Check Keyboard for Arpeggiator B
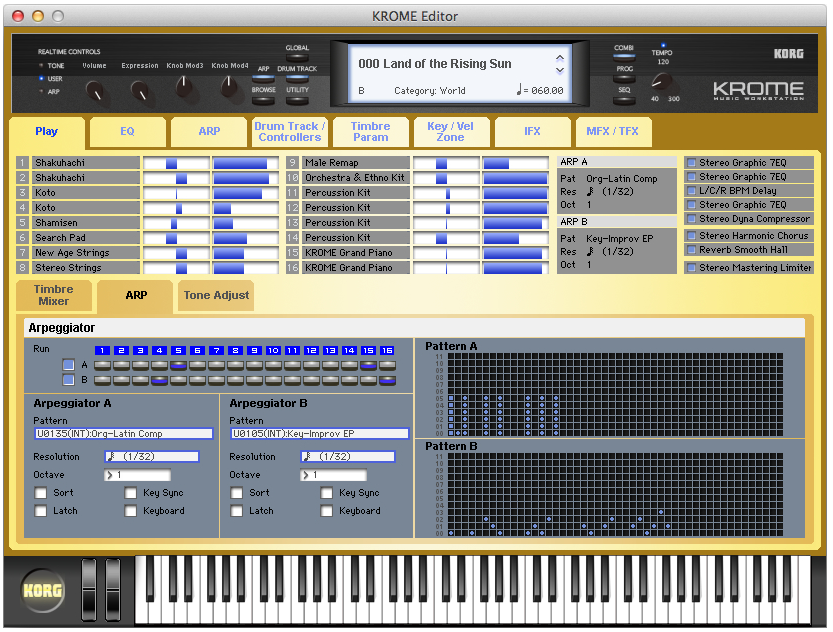Image resolution: width=833 pixels, height=632 pixels. tap(327, 511)
